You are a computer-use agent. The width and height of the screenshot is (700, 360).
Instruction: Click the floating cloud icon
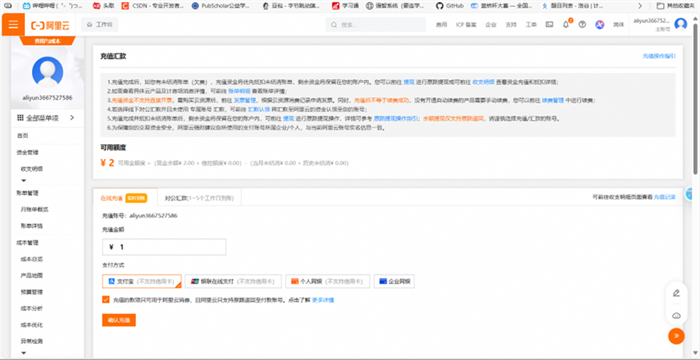pyautogui.click(x=676, y=316)
